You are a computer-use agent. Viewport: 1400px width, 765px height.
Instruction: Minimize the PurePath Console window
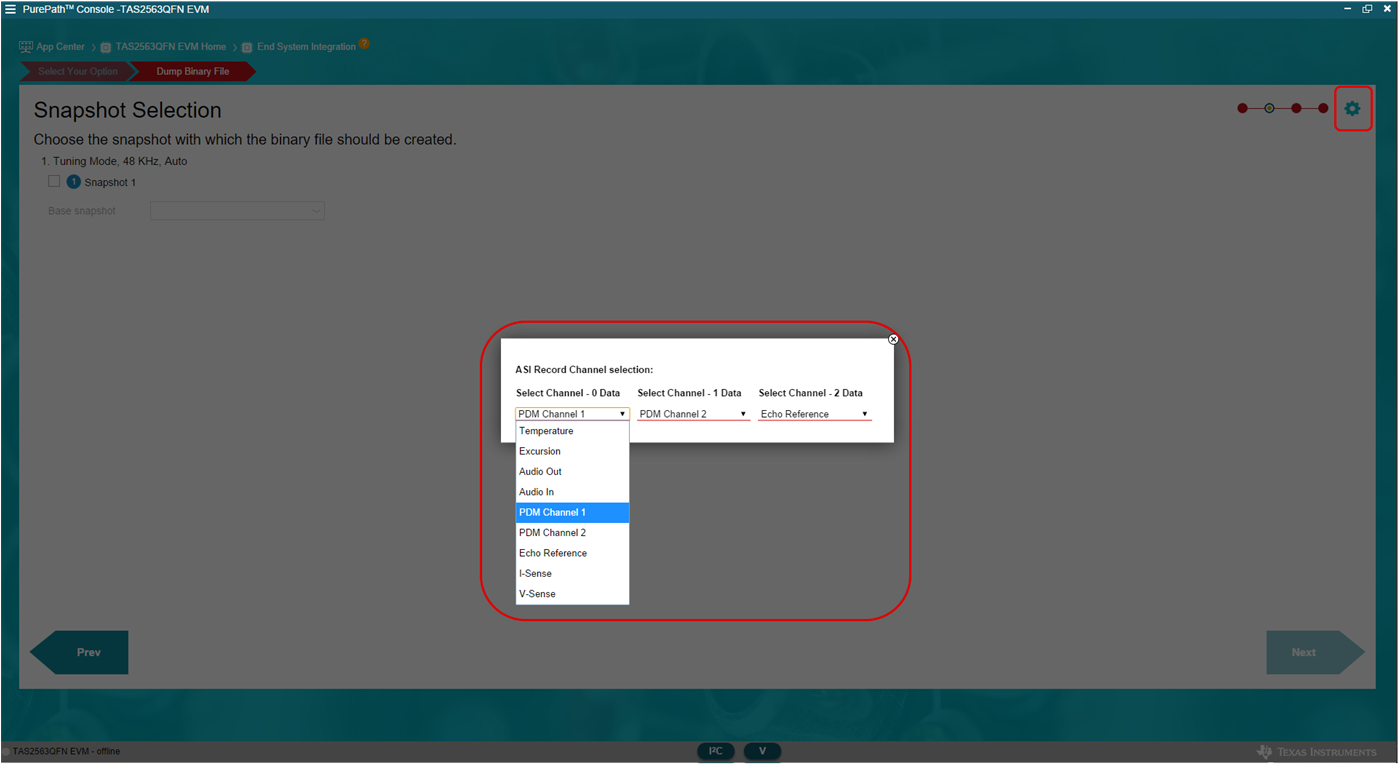(x=1347, y=9)
